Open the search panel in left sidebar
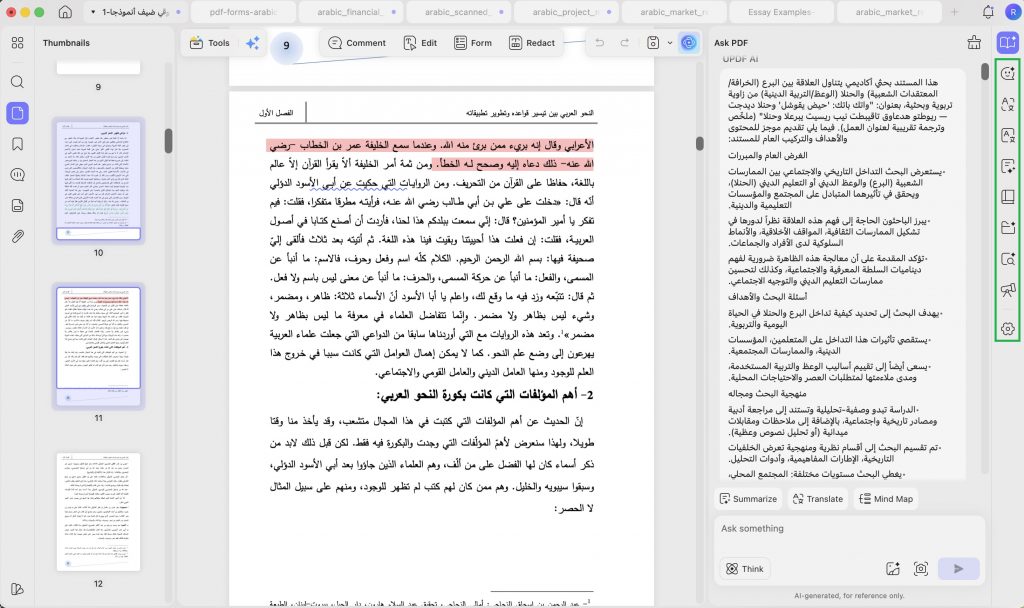 click(x=18, y=82)
